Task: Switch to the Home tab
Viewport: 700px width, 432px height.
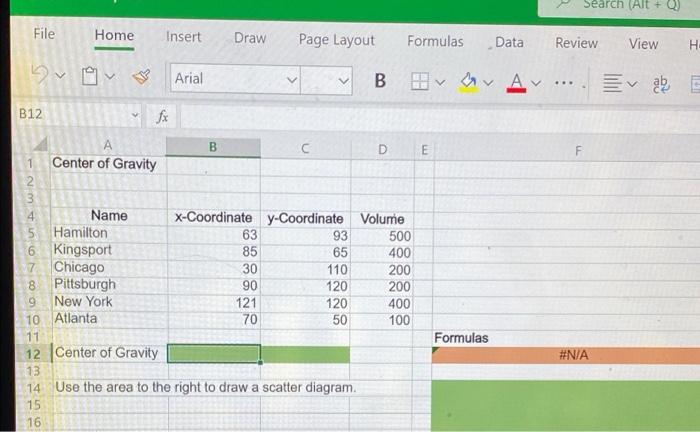Action: pos(114,35)
